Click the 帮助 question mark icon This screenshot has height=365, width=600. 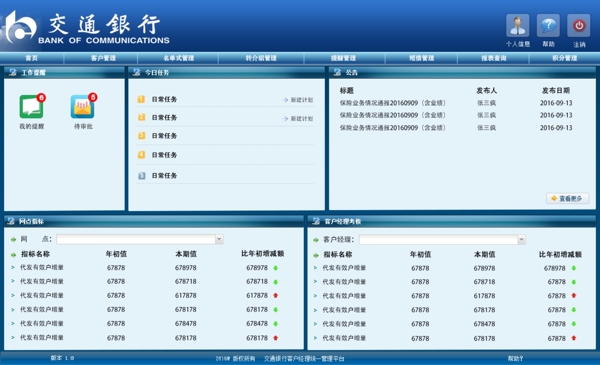pyautogui.click(x=548, y=25)
